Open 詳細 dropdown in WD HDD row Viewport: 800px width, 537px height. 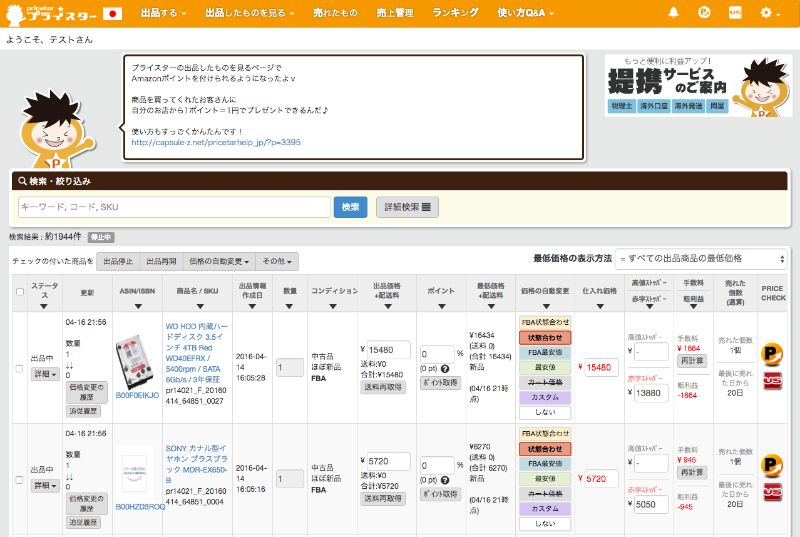click(45, 374)
